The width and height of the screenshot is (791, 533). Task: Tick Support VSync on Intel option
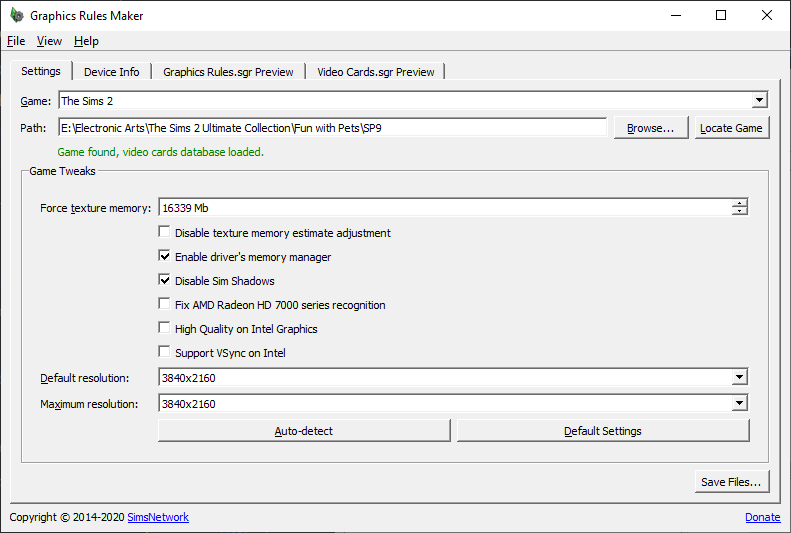point(165,353)
